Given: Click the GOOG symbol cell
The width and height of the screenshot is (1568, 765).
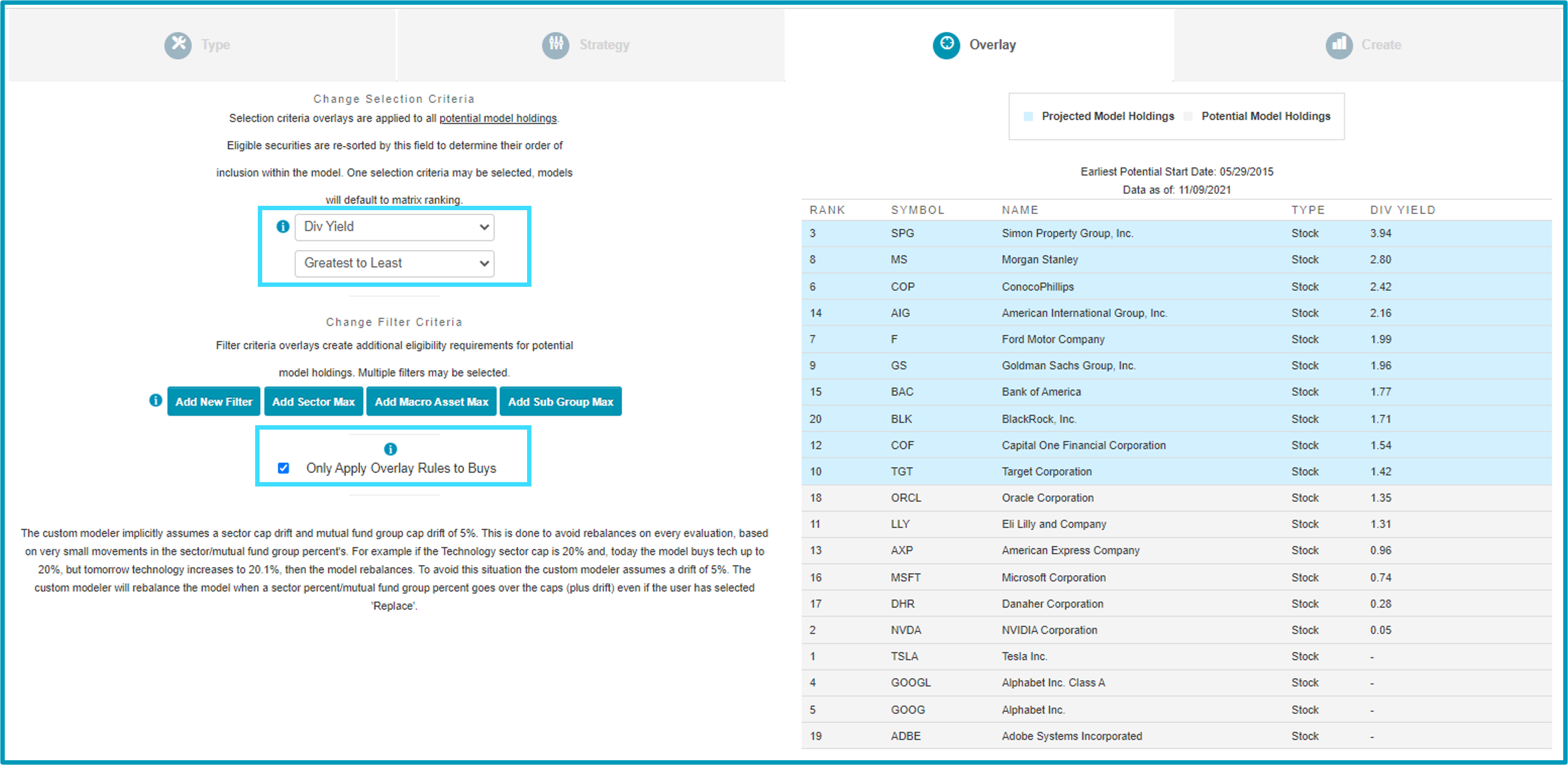Looking at the screenshot, I should pos(907,709).
